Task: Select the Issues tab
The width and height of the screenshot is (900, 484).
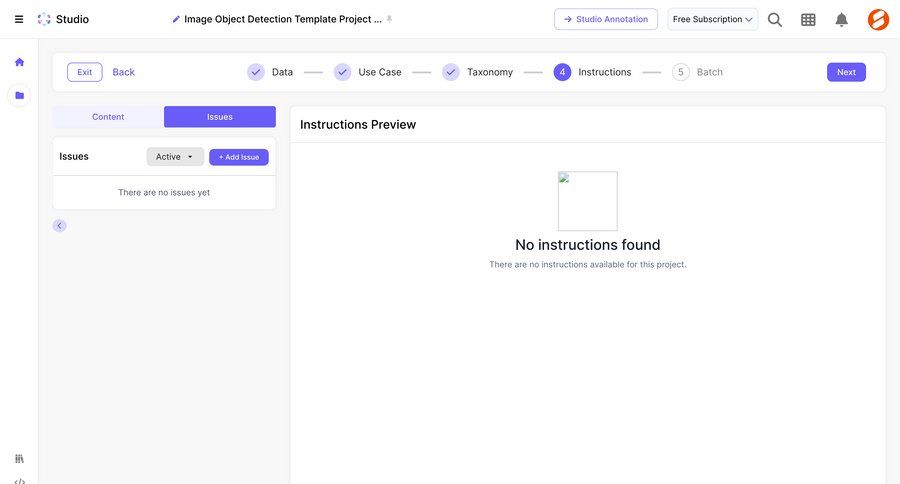Action: point(220,117)
